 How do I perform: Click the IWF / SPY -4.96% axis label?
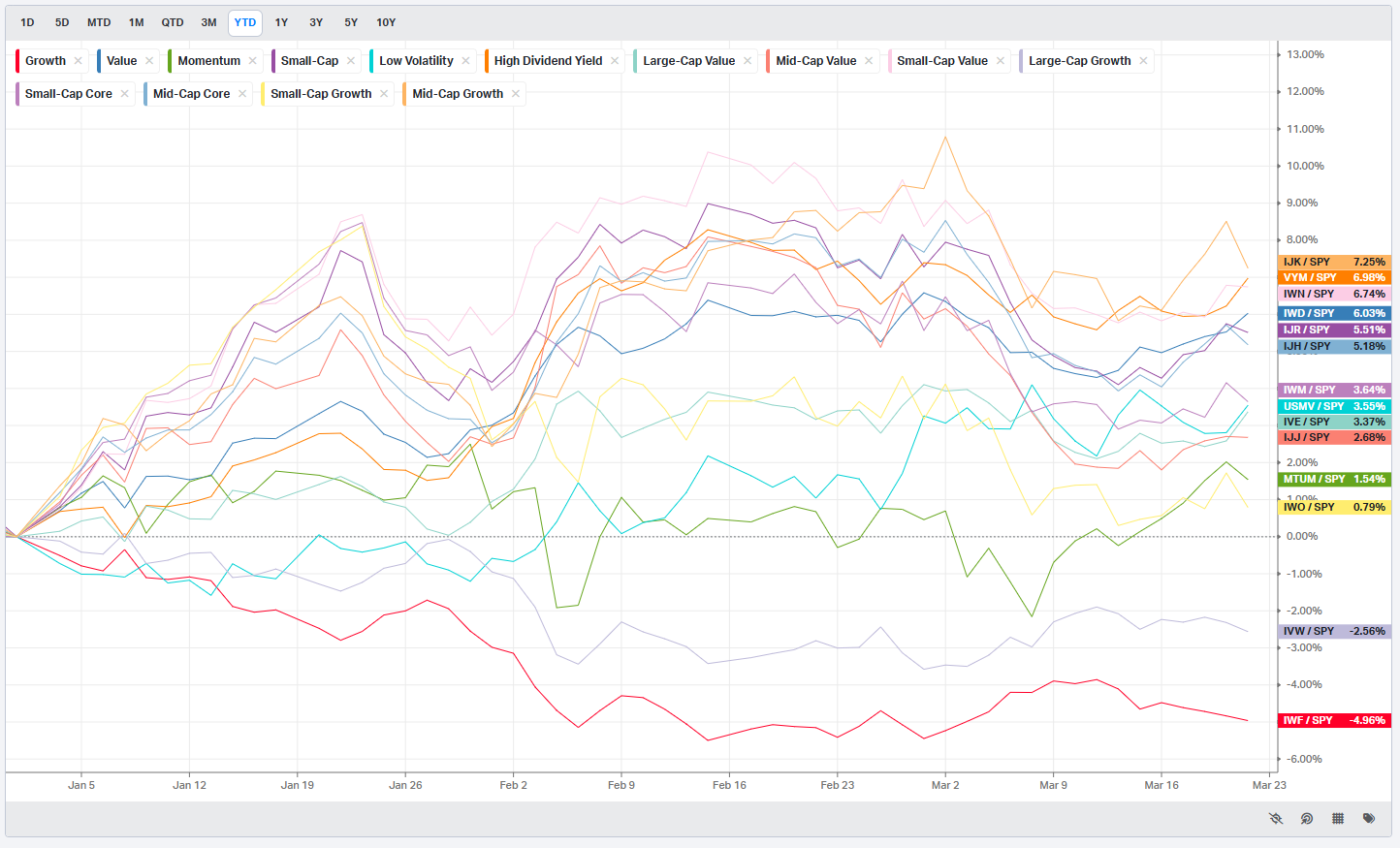1335,720
